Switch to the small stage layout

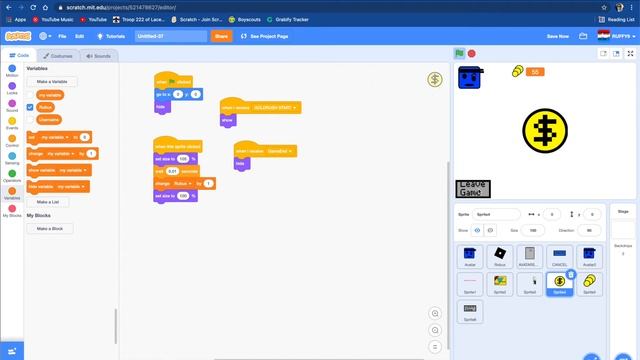click(603, 53)
